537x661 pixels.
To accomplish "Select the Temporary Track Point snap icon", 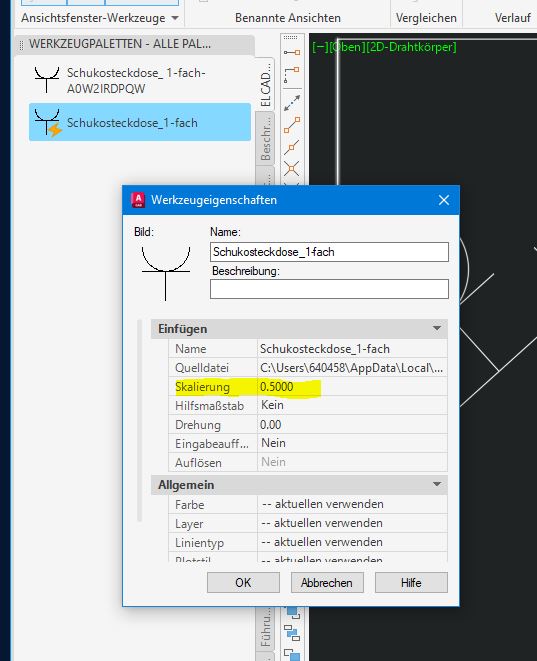I will click(292, 52).
